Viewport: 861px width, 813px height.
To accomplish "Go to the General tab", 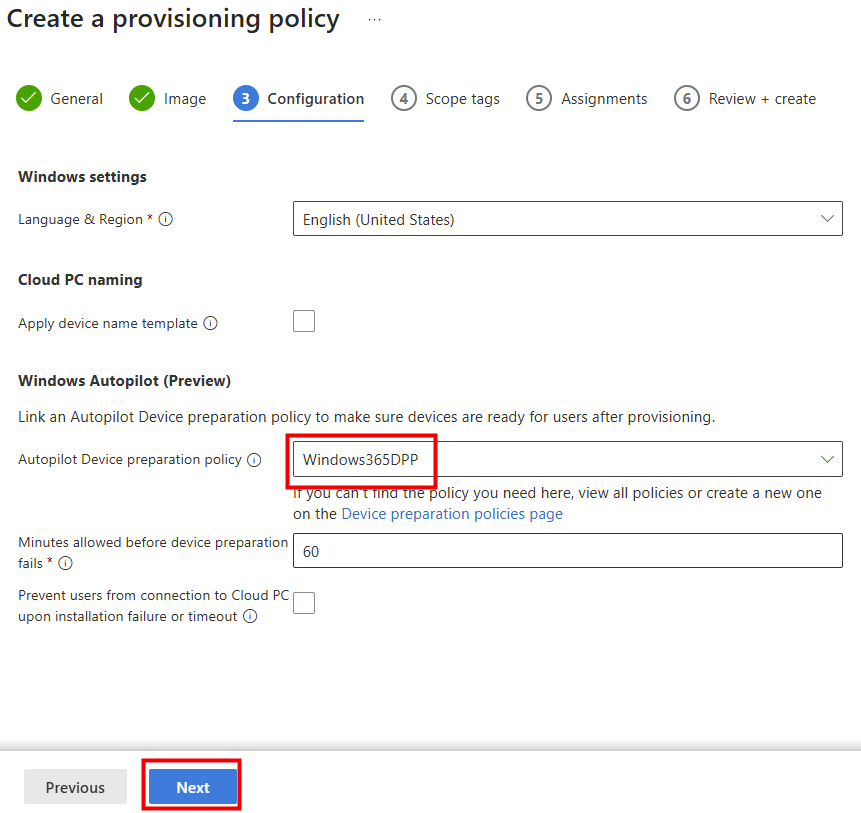I will pos(59,99).
